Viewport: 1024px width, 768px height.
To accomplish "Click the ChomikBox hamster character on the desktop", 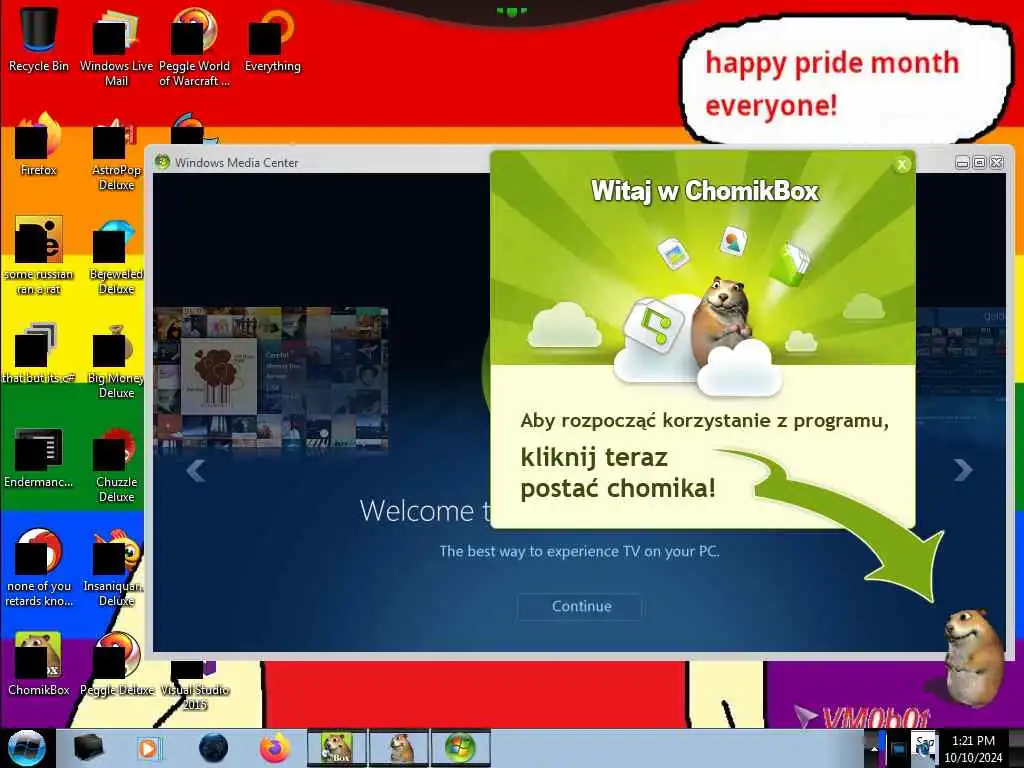I will click(x=974, y=658).
